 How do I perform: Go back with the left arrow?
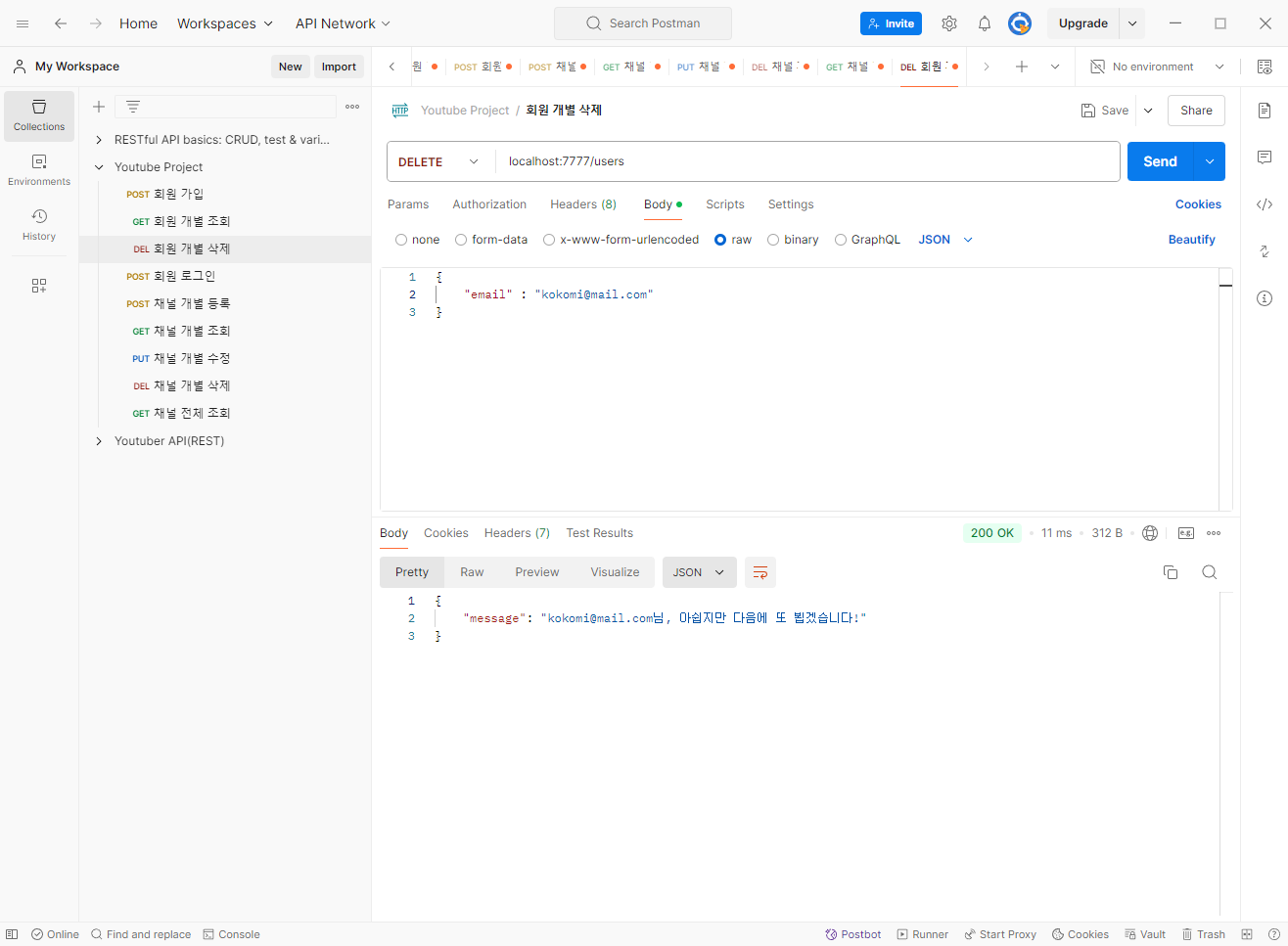61,23
